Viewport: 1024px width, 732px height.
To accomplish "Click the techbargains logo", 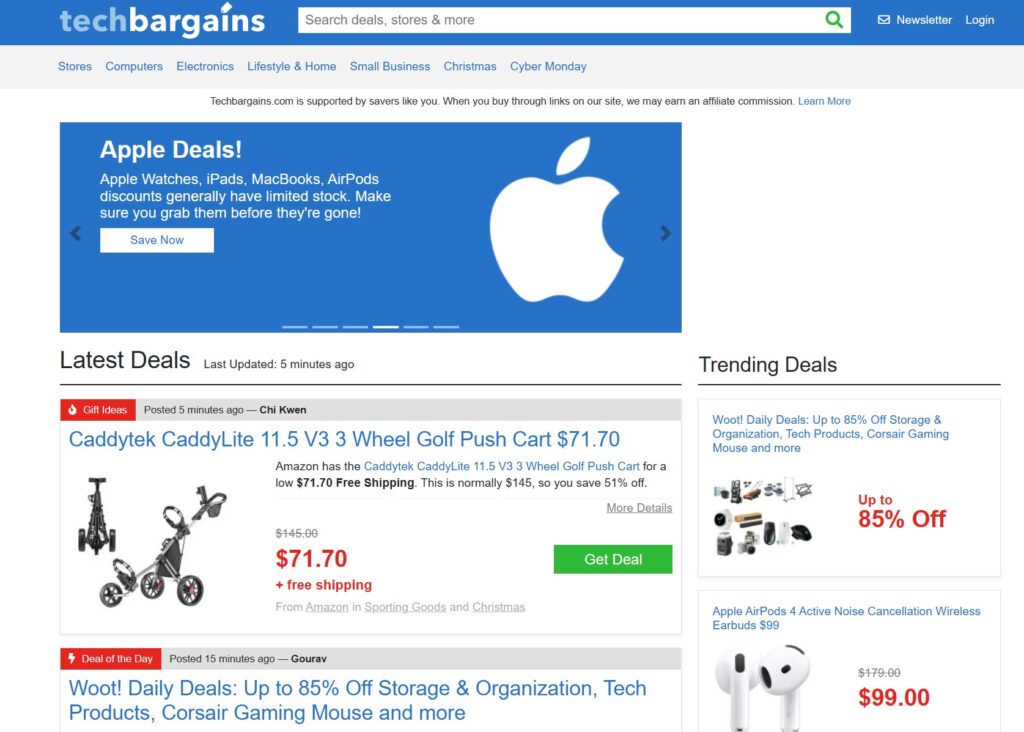I will pos(162,20).
